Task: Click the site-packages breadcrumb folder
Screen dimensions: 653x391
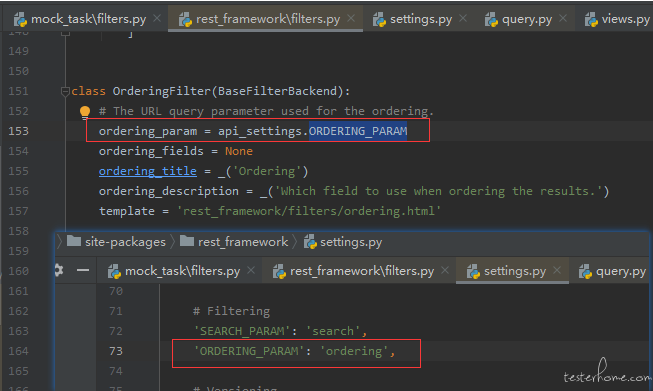Action: (x=116, y=242)
